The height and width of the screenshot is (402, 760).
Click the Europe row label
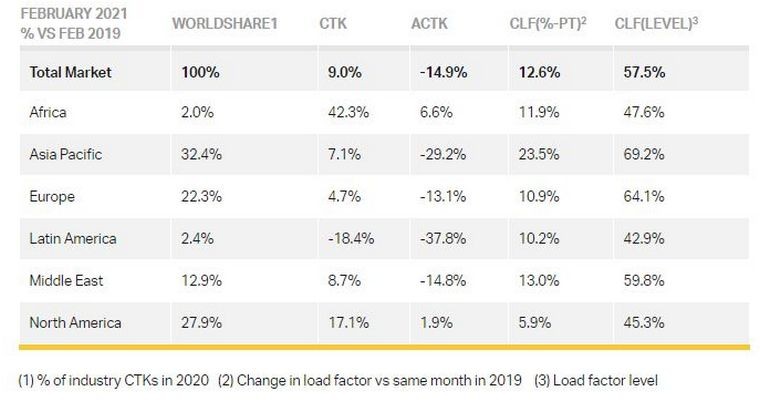(50, 196)
